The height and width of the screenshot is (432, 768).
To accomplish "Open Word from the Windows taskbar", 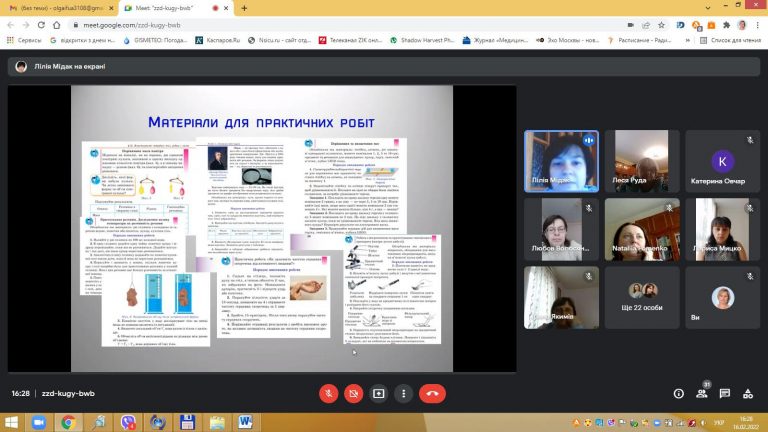I will (x=245, y=422).
